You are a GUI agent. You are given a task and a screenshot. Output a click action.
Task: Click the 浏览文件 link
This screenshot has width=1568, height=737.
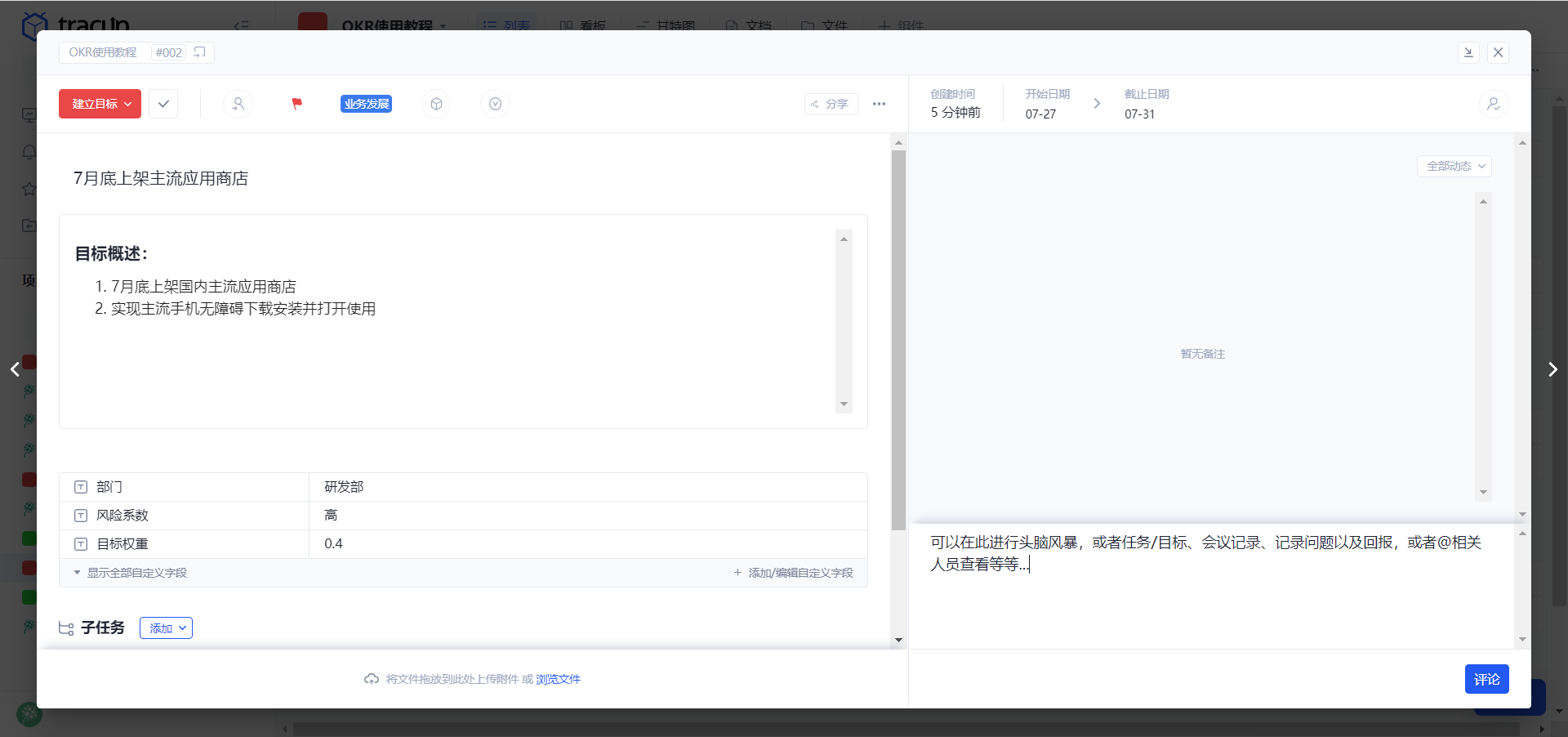tap(558, 679)
